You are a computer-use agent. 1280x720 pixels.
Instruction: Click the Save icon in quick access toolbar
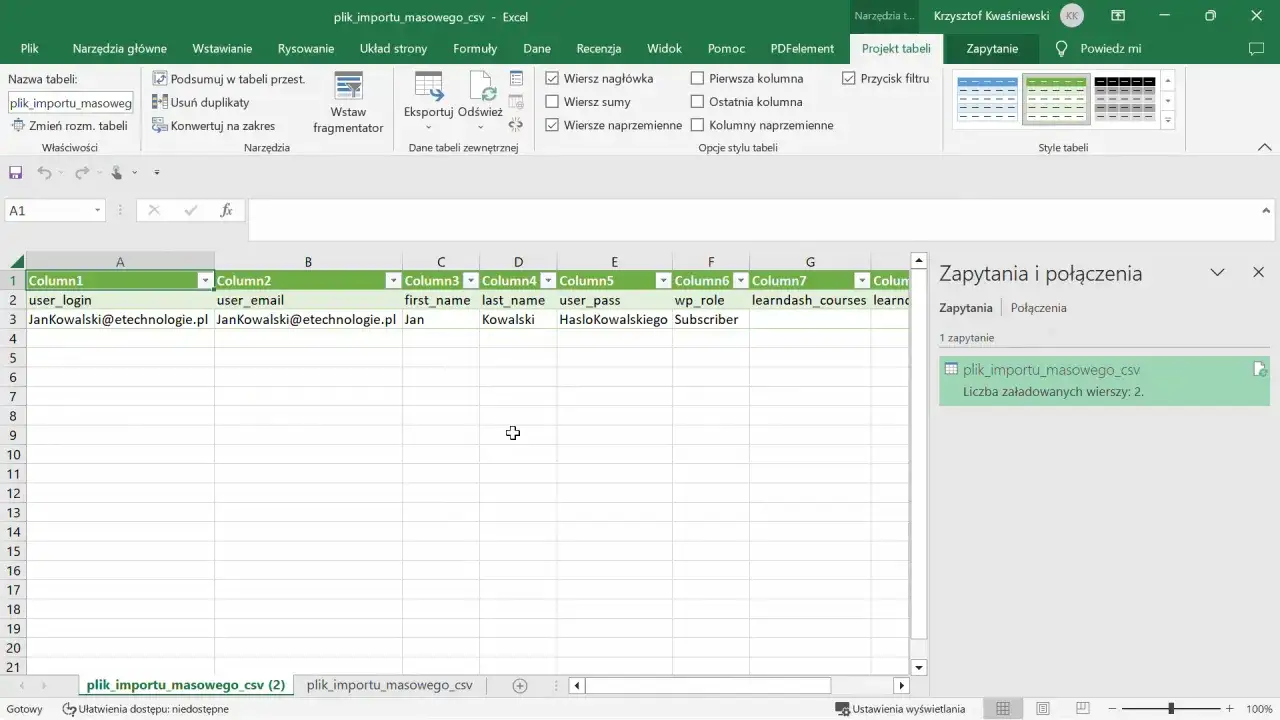point(16,172)
